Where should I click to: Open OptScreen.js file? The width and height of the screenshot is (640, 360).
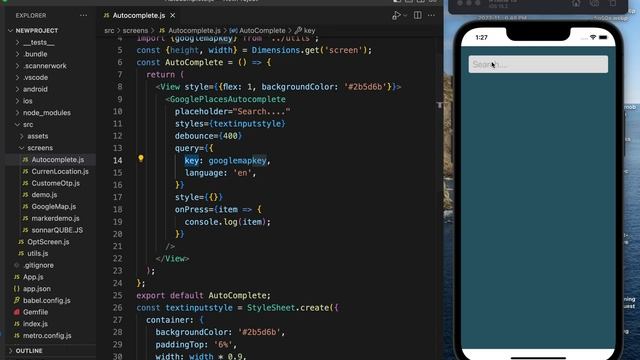point(48,242)
